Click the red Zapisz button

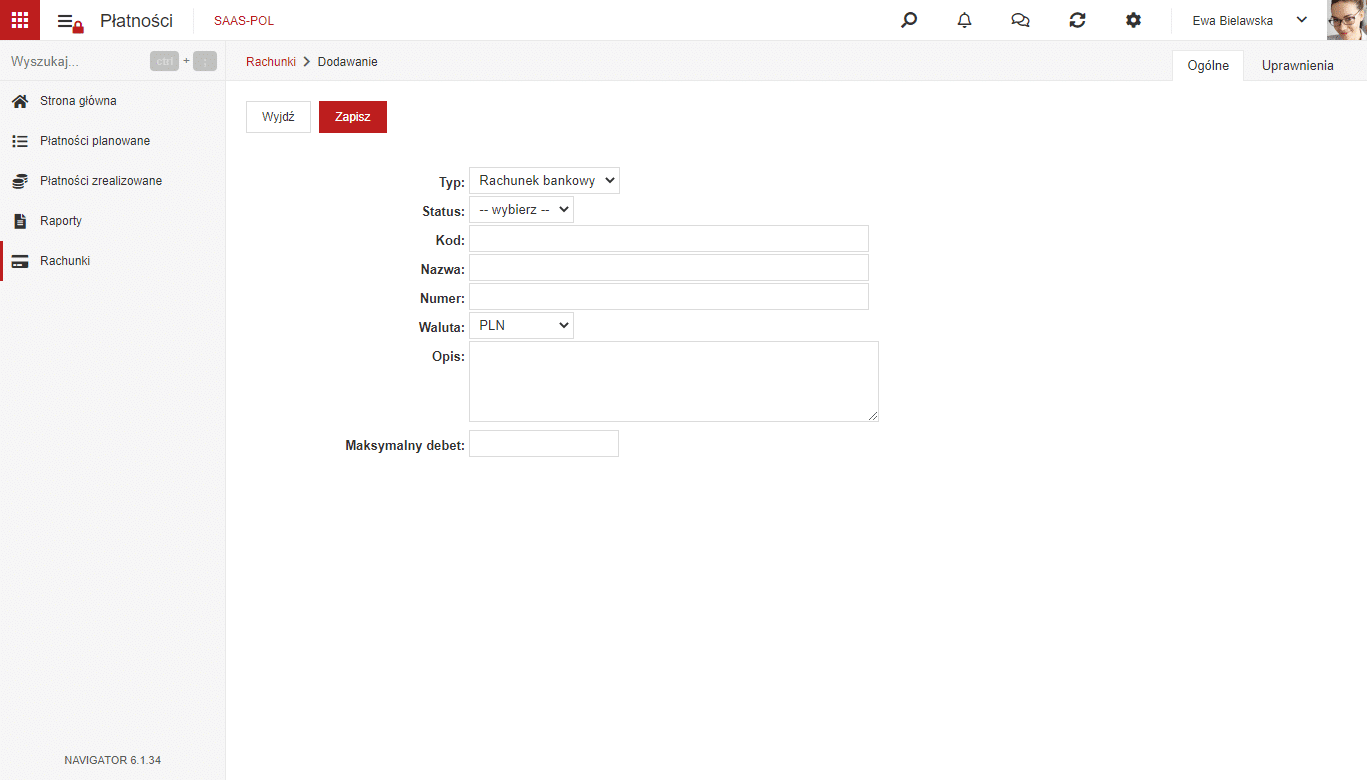[x=353, y=117]
